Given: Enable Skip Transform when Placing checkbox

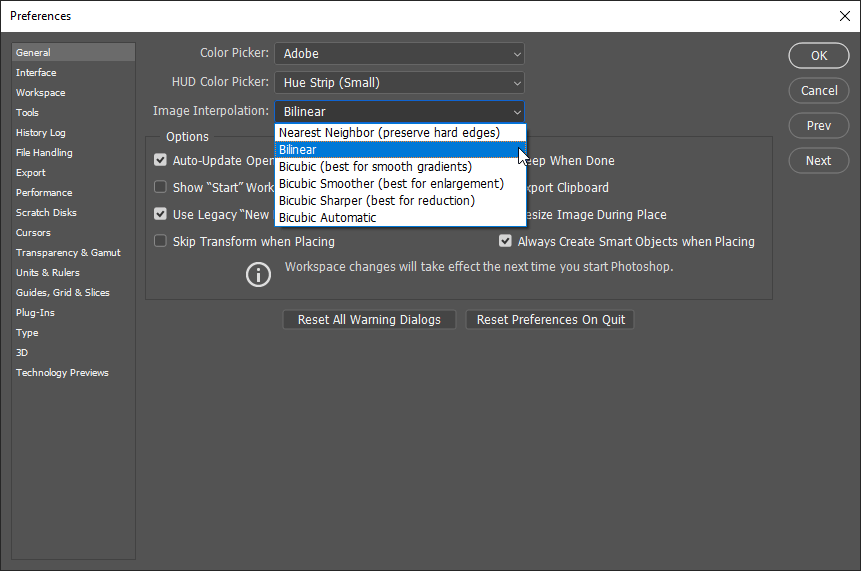Looking at the screenshot, I should tap(160, 241).
